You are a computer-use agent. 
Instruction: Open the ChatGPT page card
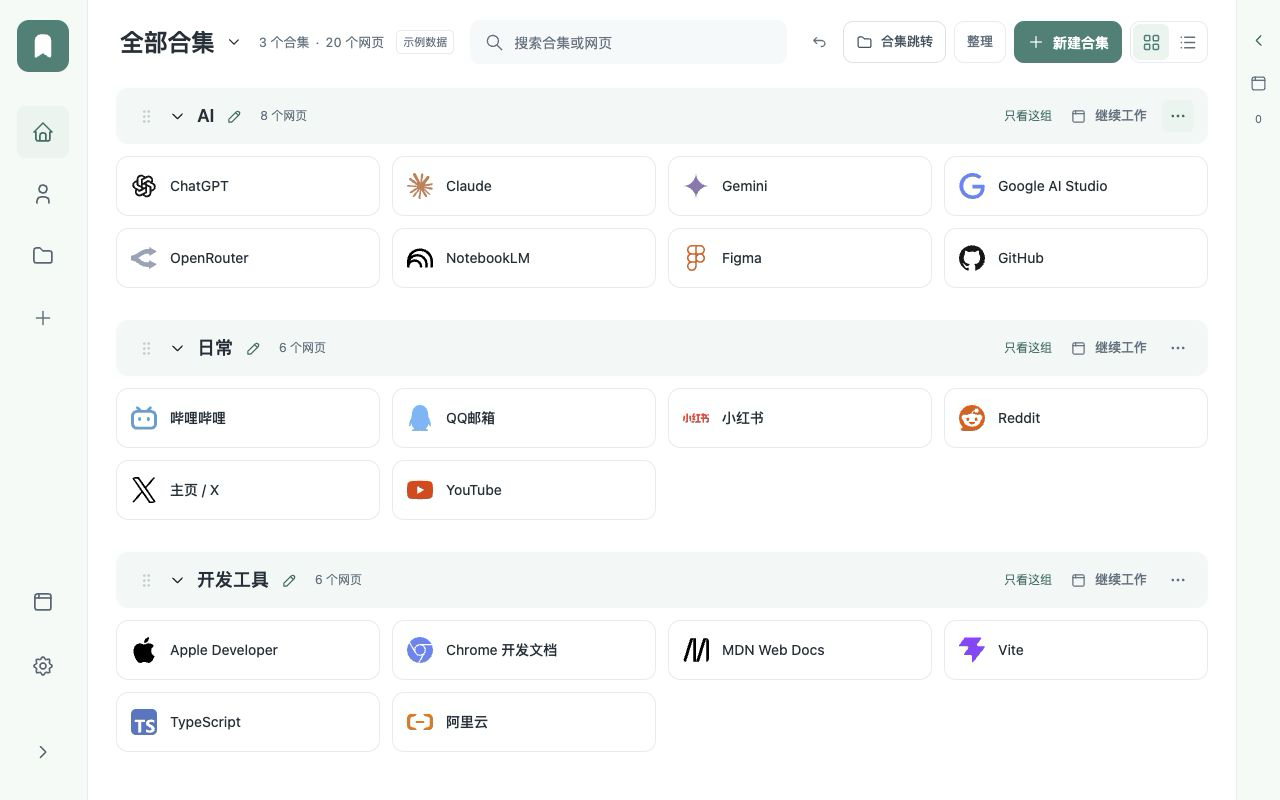tap(248, 186)
